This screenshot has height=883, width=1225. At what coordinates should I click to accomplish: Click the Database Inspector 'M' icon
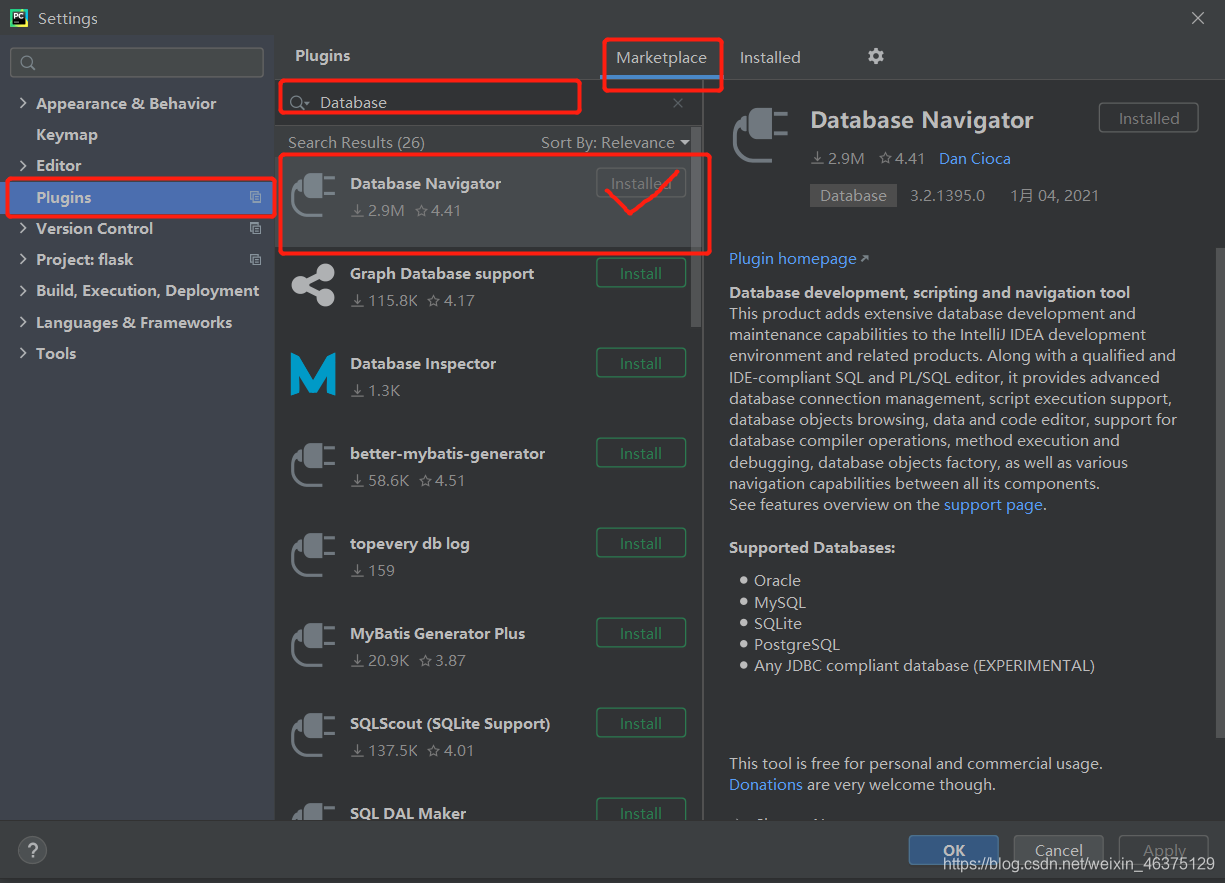point(312,375)
